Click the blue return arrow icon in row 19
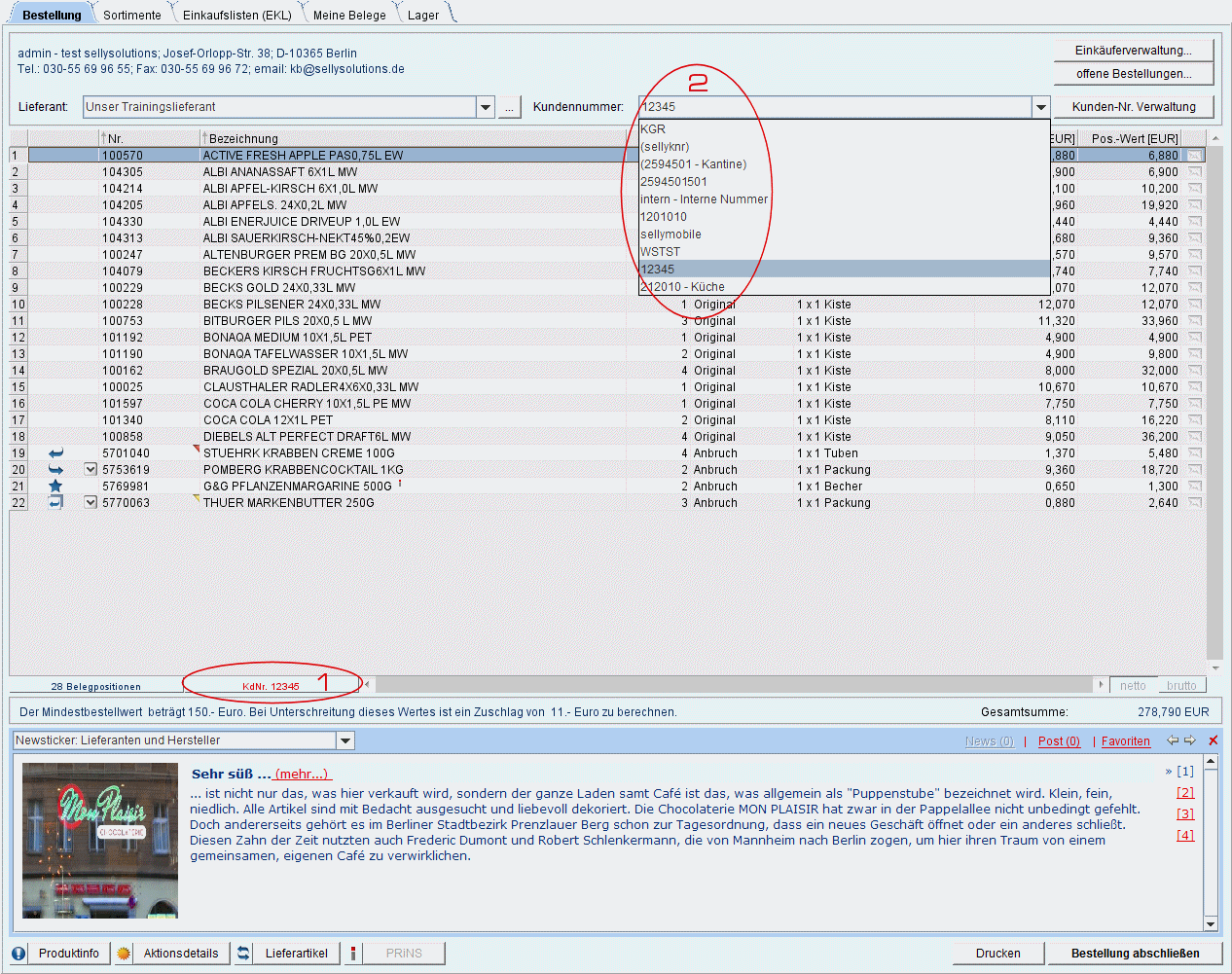 (x=55, y=452)
